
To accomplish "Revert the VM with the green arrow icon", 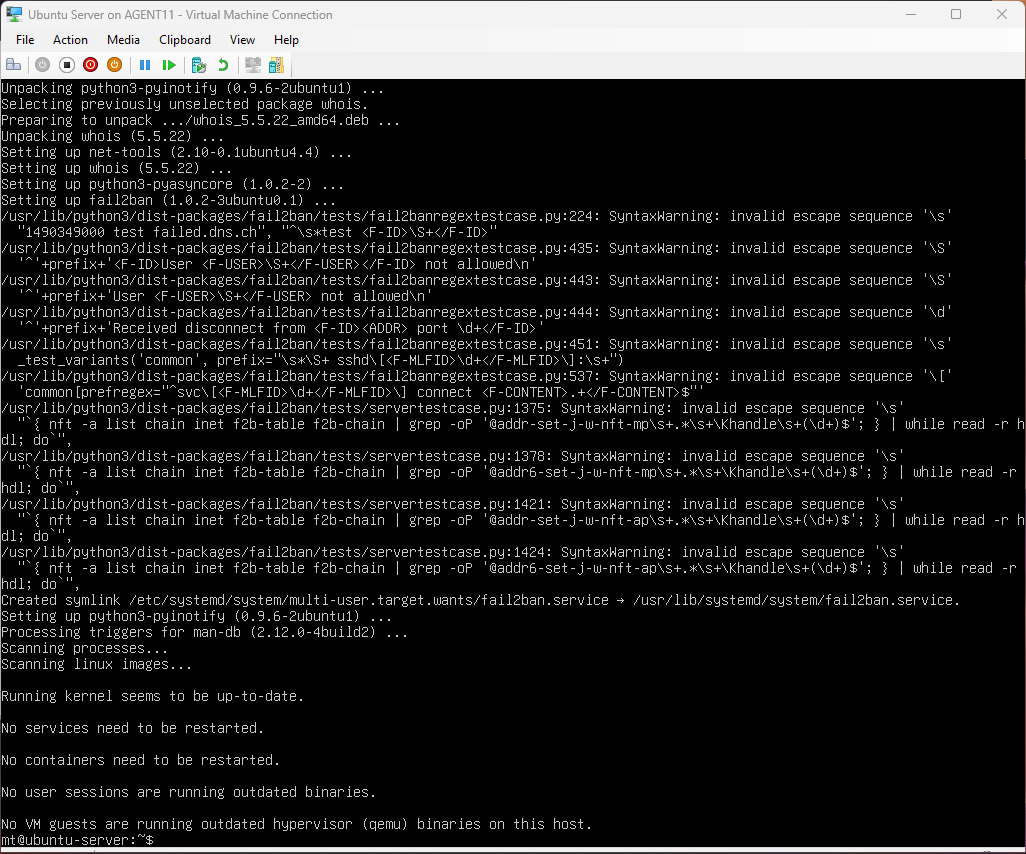I will (223, 65).
